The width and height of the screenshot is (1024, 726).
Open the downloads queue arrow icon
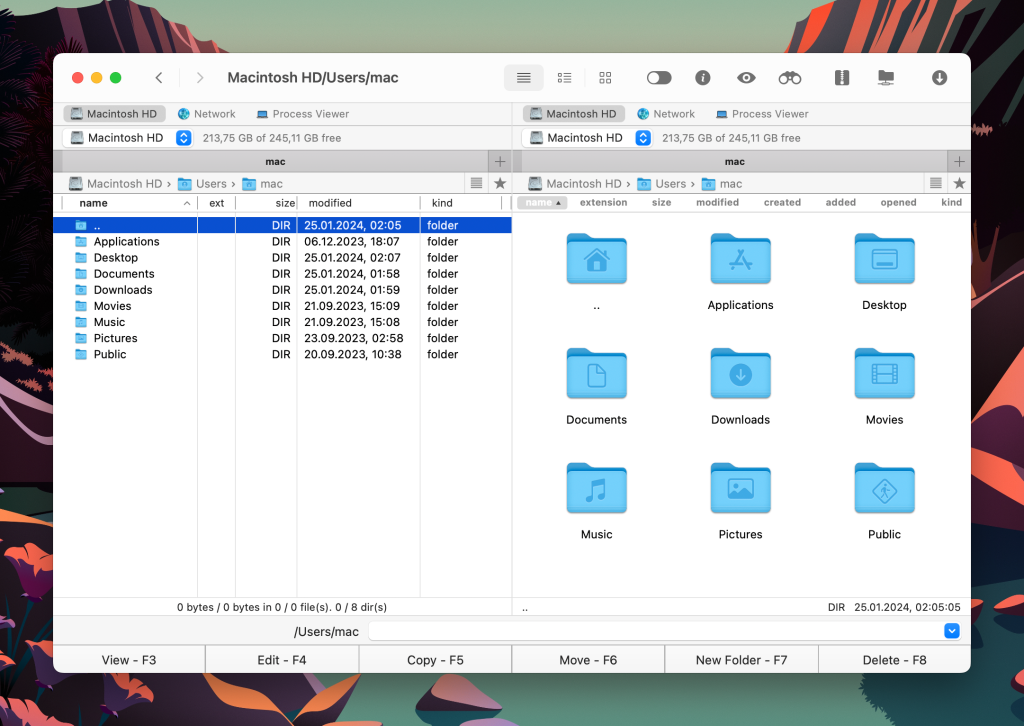click(x=939, y=78)
